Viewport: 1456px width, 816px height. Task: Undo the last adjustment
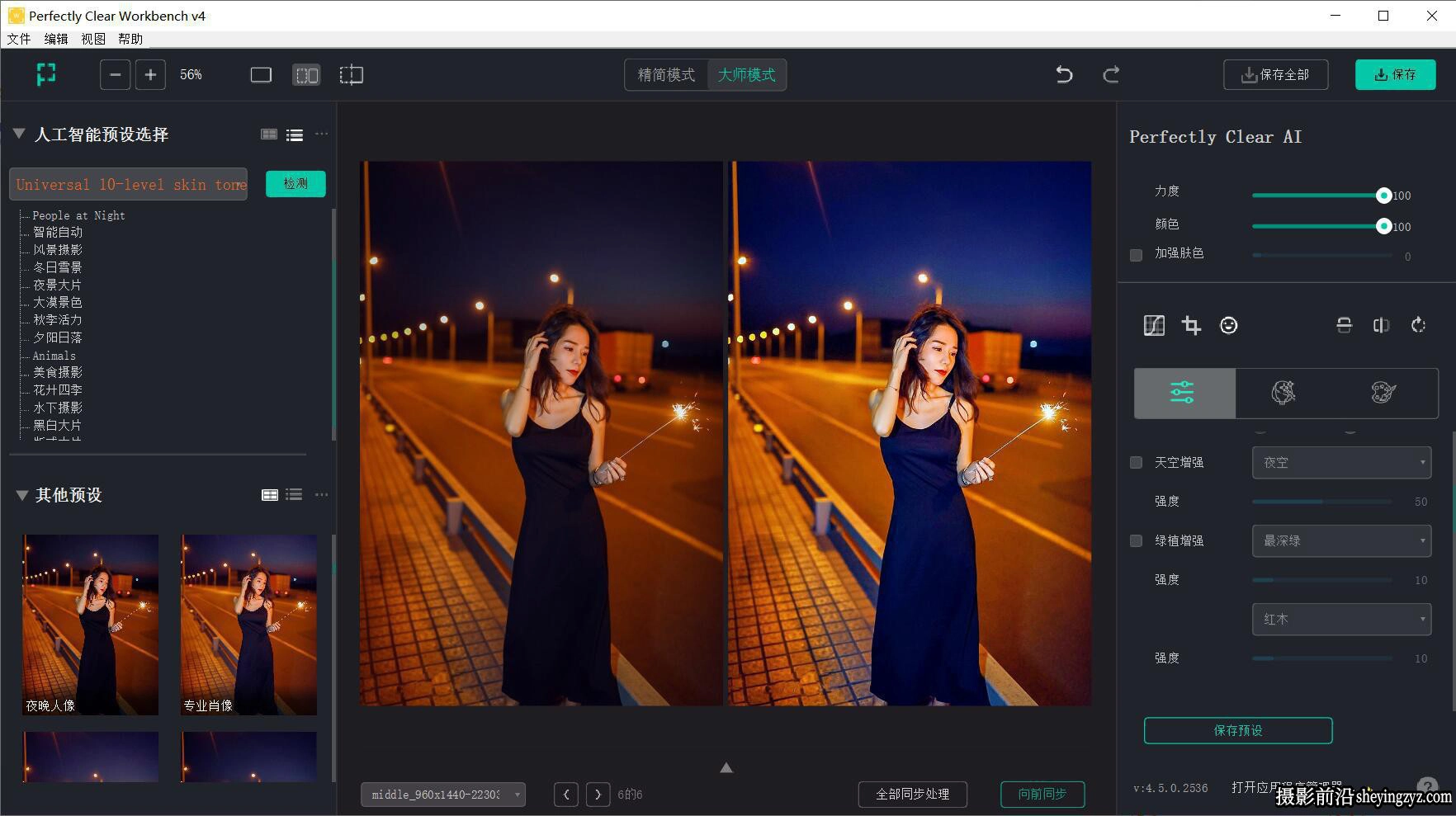coord(1064,75)
